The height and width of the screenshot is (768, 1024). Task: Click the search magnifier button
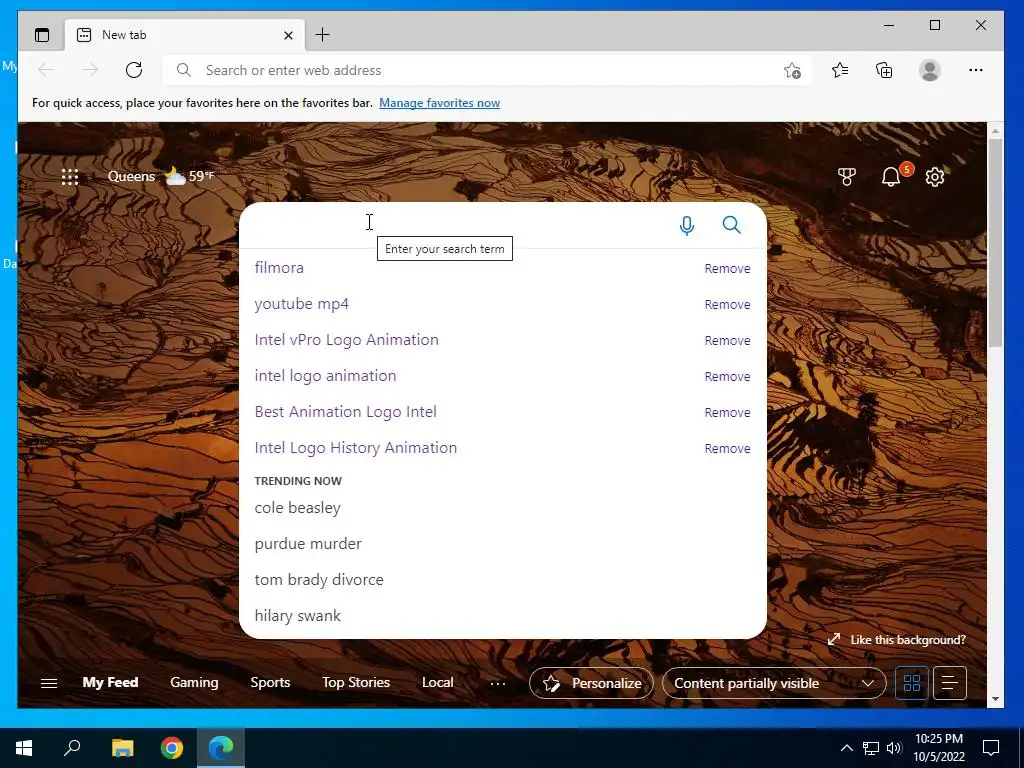731,225
